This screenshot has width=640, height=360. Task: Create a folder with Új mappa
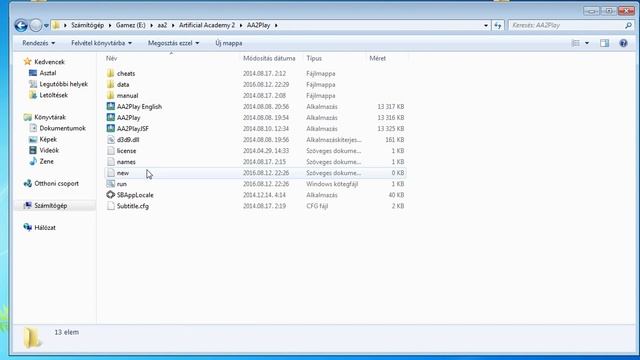(x=229, y=43)
